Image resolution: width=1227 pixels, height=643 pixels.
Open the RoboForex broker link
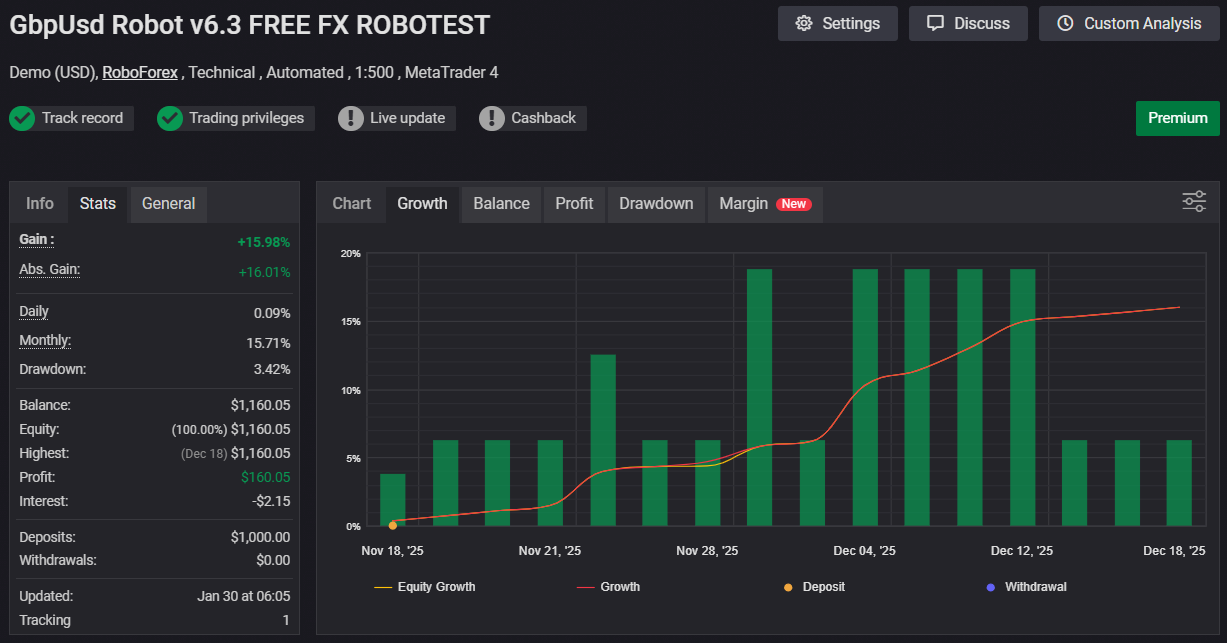coord(140,72)
